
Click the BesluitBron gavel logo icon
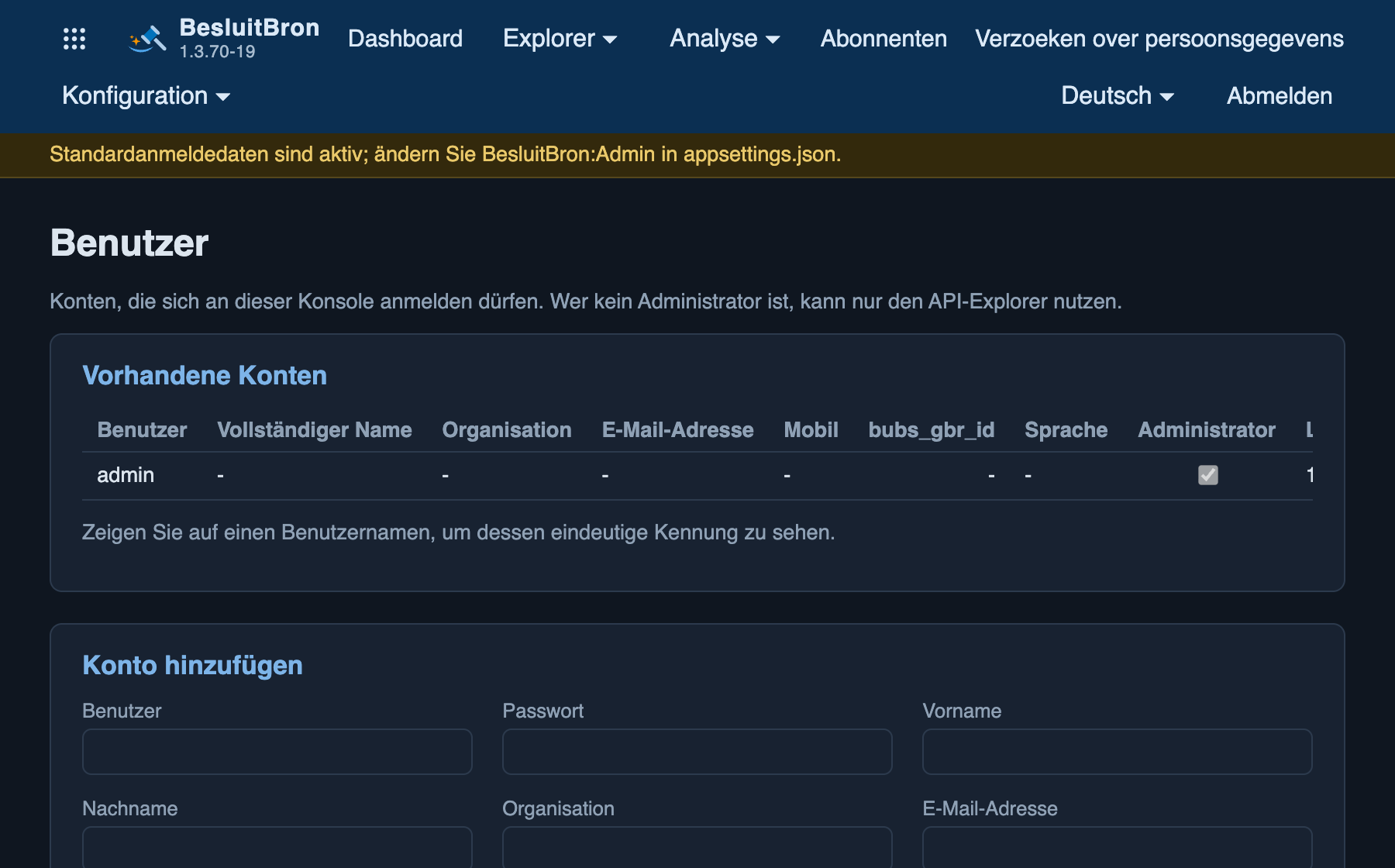147,39
